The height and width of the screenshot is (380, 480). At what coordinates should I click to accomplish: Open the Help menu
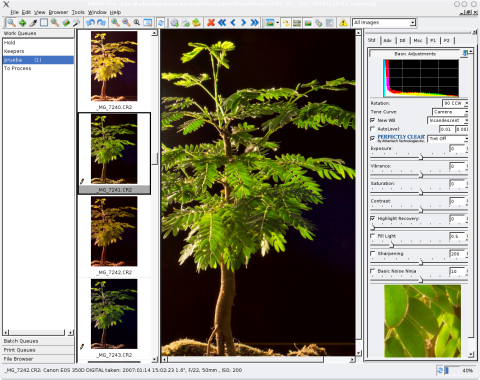(115, 12)
